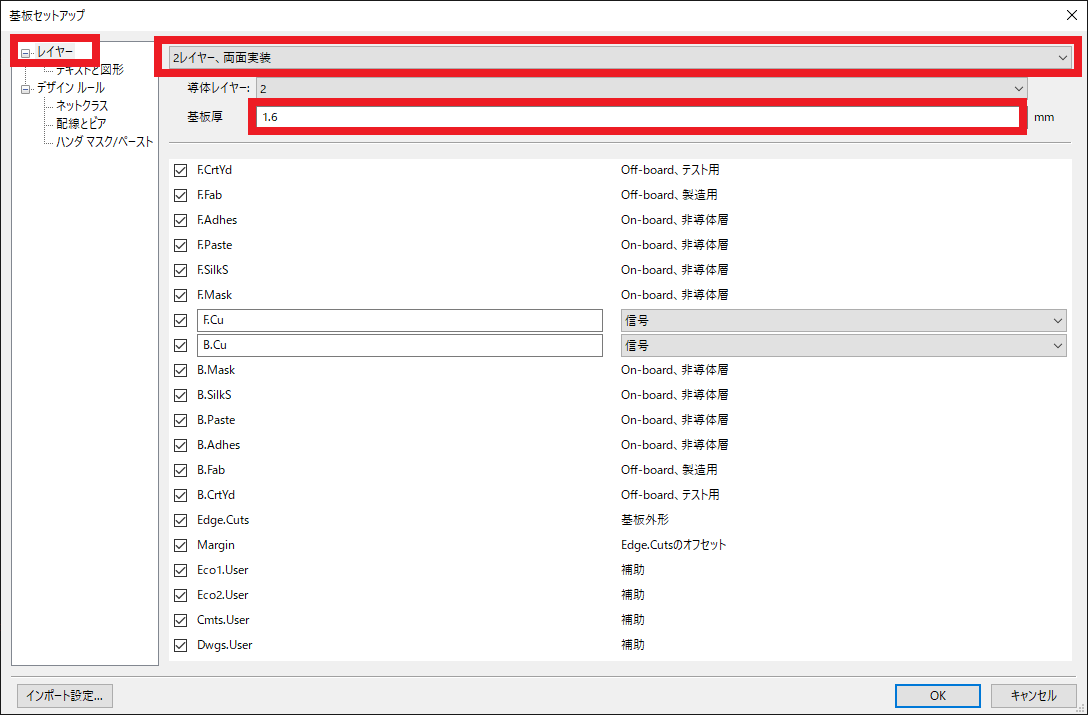Click the F.Cu layer name field
The width and height of the screenshot is (1088, 715).
click(400, 320)
